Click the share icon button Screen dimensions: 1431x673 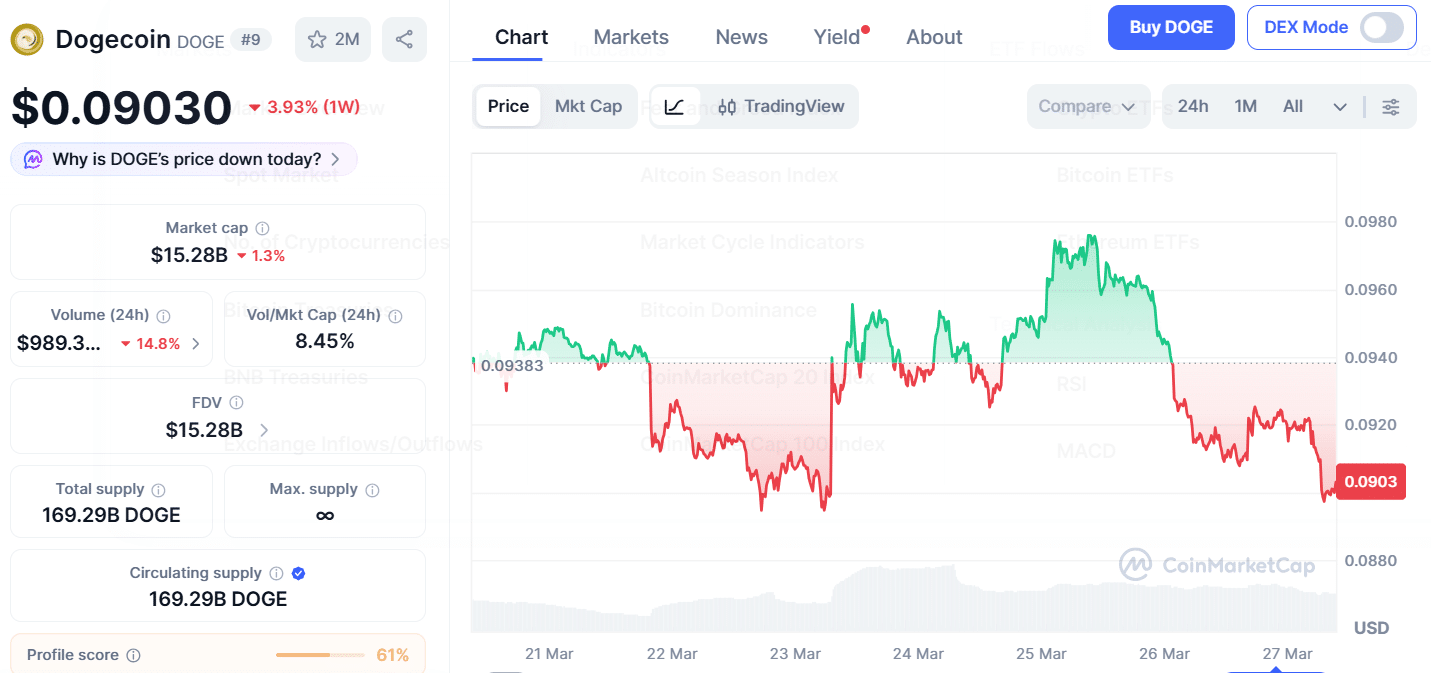click(404, 40)
